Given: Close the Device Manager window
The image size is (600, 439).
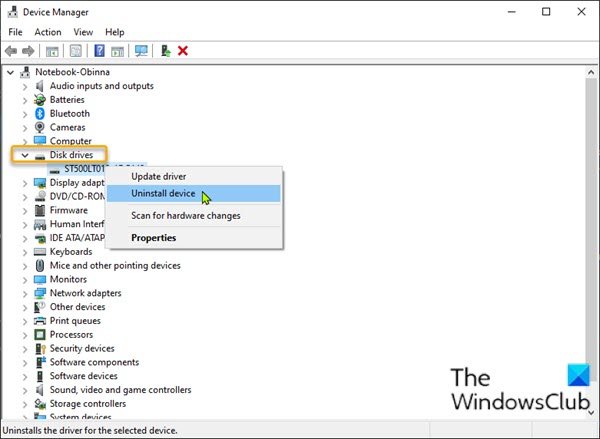Looking at the screenshot, I should pos(581,12).
